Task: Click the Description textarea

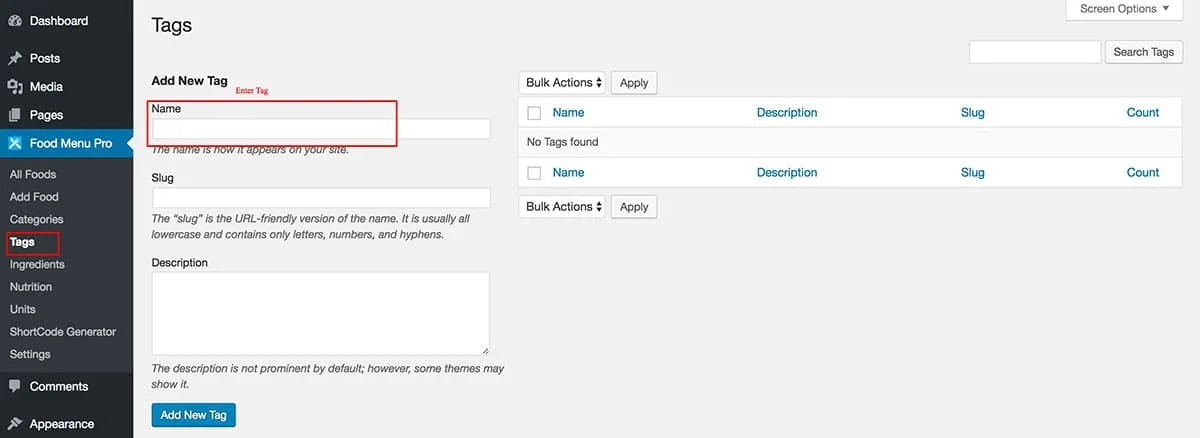Action: (321, 313)
